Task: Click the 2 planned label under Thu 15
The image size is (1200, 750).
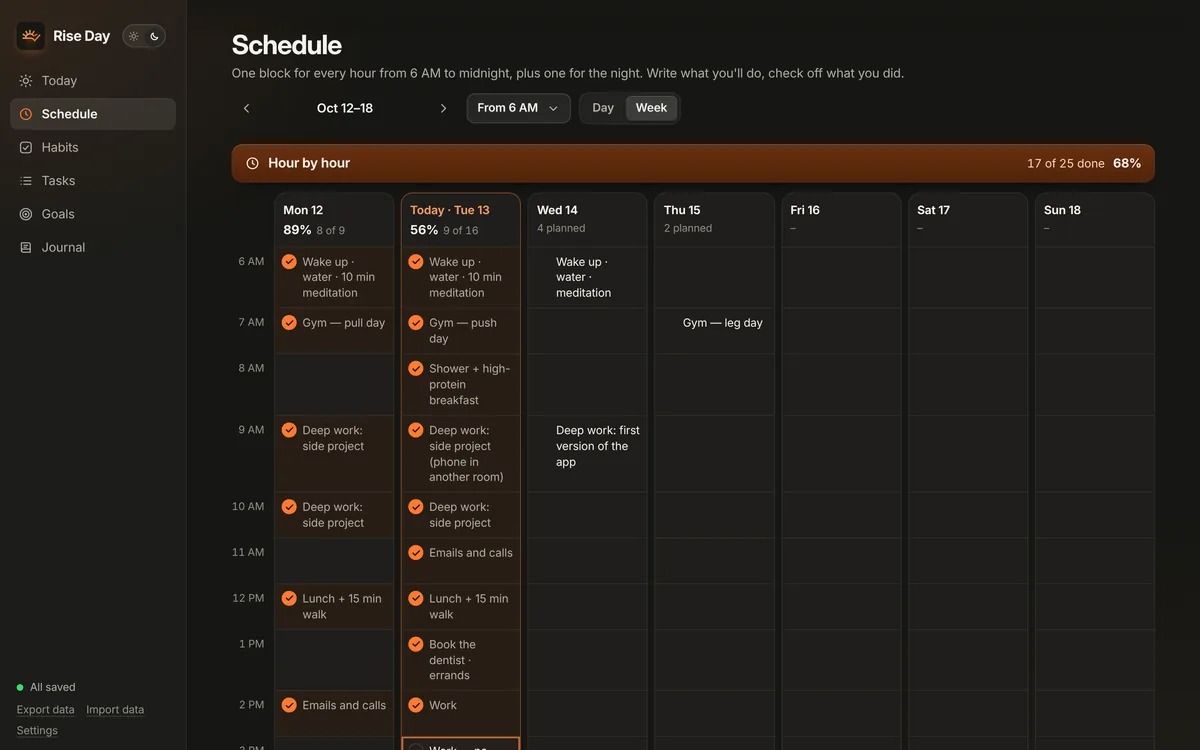Action: click(688, 228)
